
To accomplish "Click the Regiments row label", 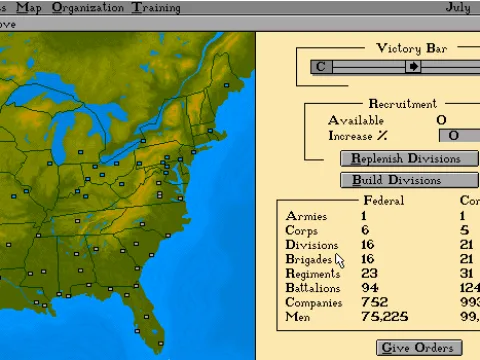I will [313, 274].
